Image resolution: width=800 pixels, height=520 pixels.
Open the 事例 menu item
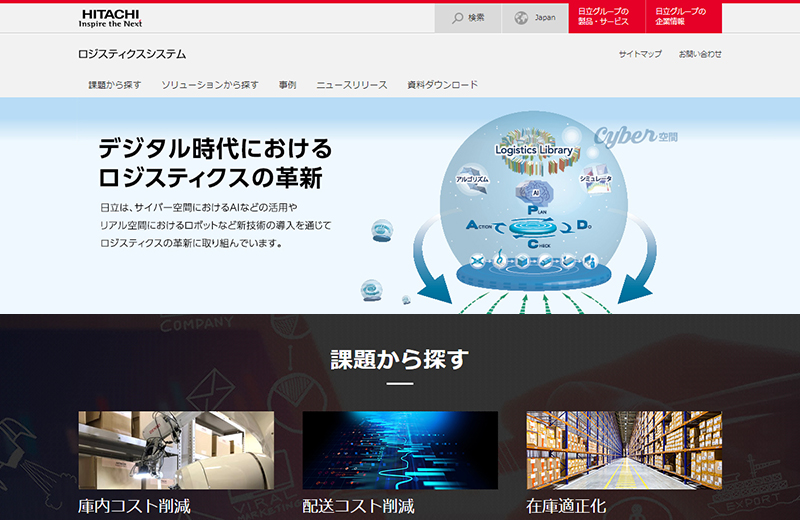(x=287, y=85)
